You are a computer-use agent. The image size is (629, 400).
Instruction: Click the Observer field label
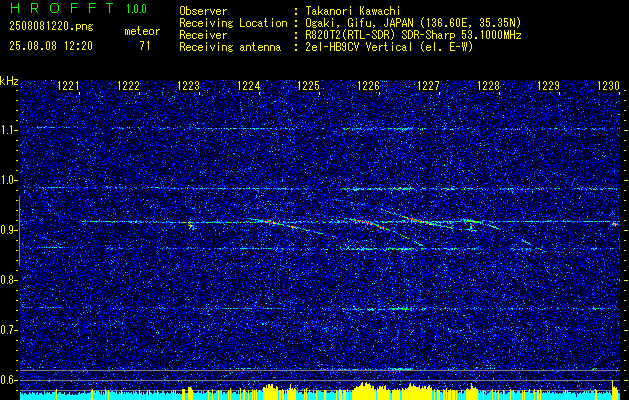pos(203,11)
